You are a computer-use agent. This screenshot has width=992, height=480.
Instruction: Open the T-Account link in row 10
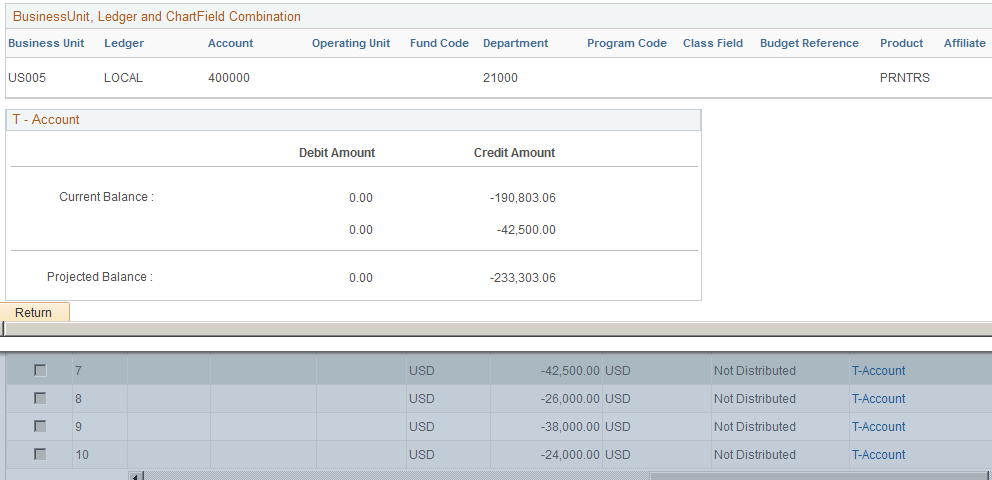[878, 455]
